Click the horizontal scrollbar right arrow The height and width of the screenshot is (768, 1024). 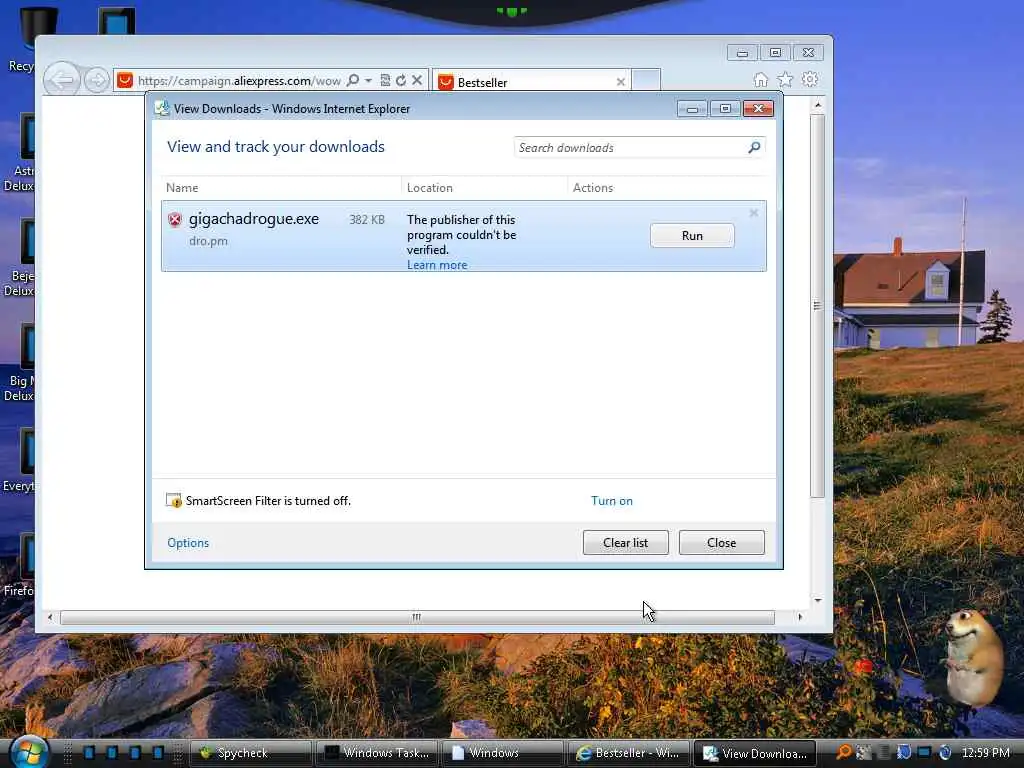click(800, 617)
